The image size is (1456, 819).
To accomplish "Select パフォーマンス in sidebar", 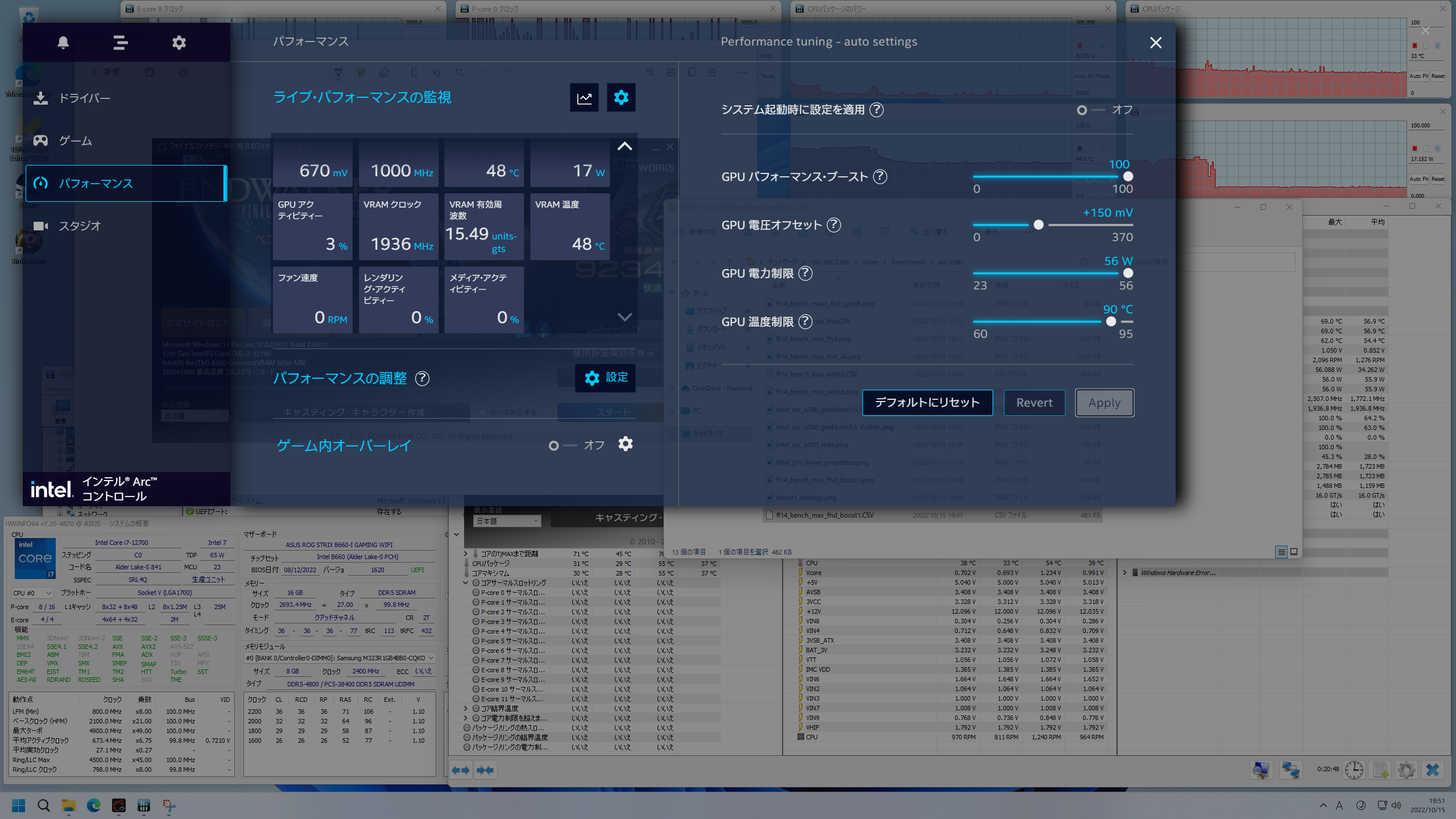I will [126, 183].
